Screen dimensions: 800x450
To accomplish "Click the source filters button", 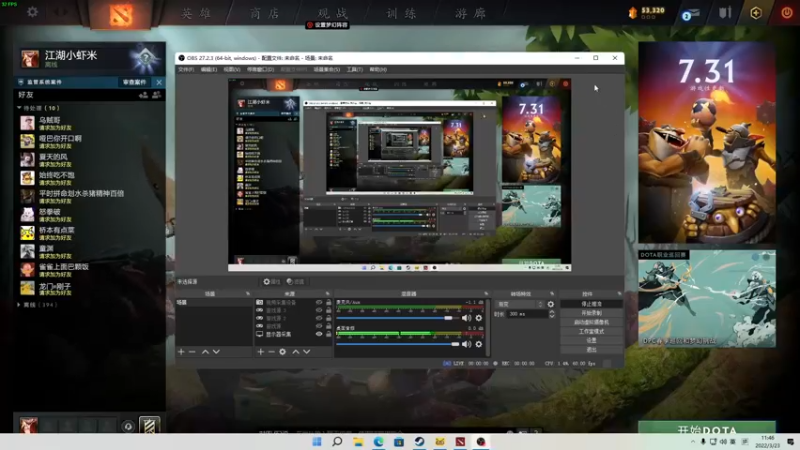I will click(x=295, y=282).
